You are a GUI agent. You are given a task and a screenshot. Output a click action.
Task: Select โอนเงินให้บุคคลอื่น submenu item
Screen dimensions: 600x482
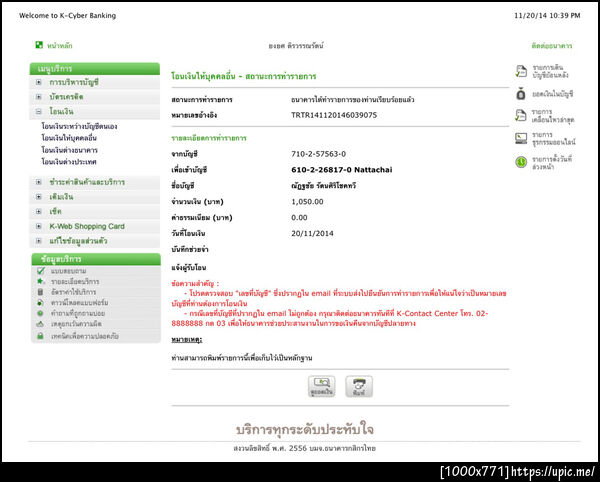click(69, 138)
